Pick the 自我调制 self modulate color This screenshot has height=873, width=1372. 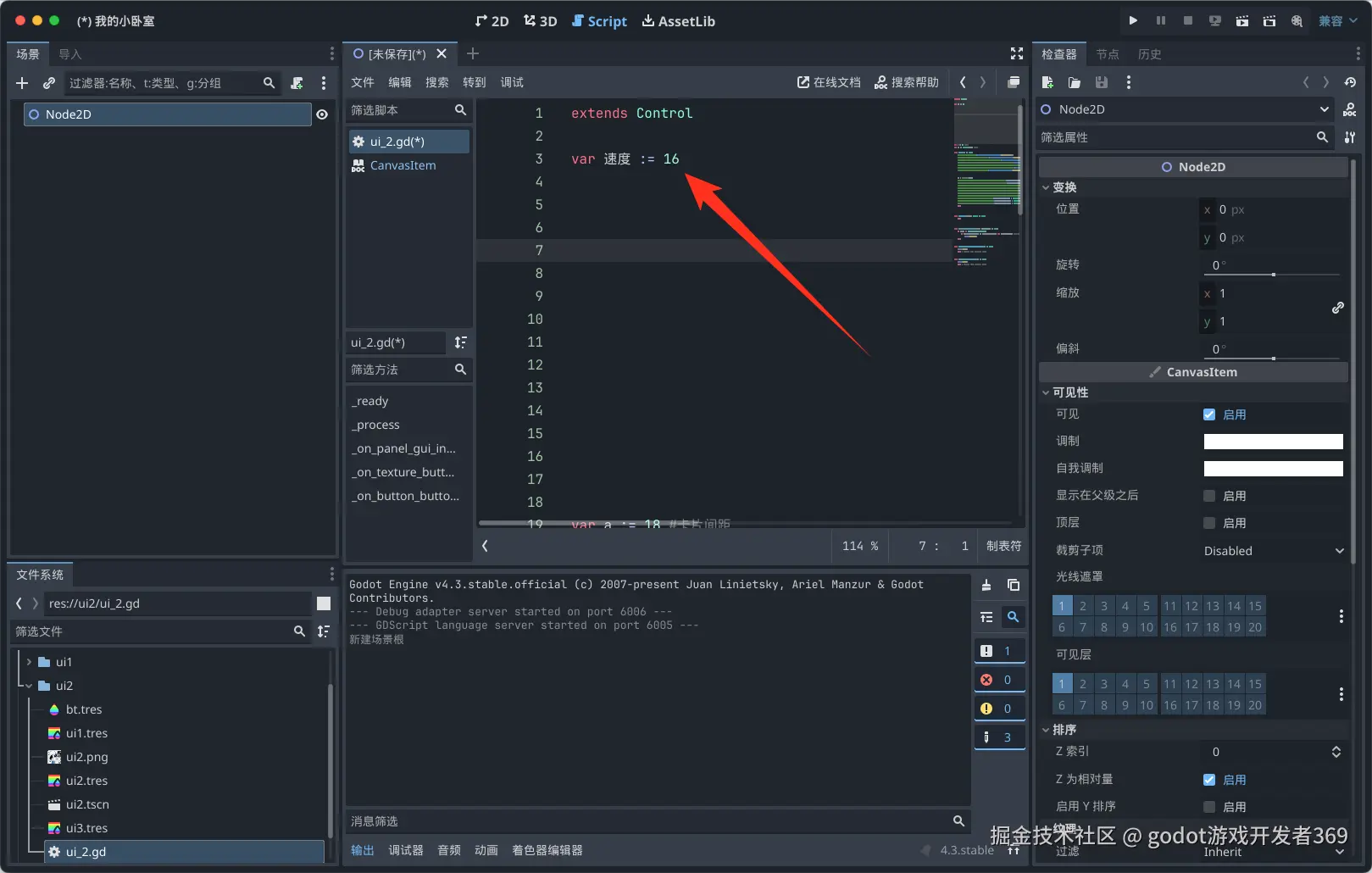1273,469
